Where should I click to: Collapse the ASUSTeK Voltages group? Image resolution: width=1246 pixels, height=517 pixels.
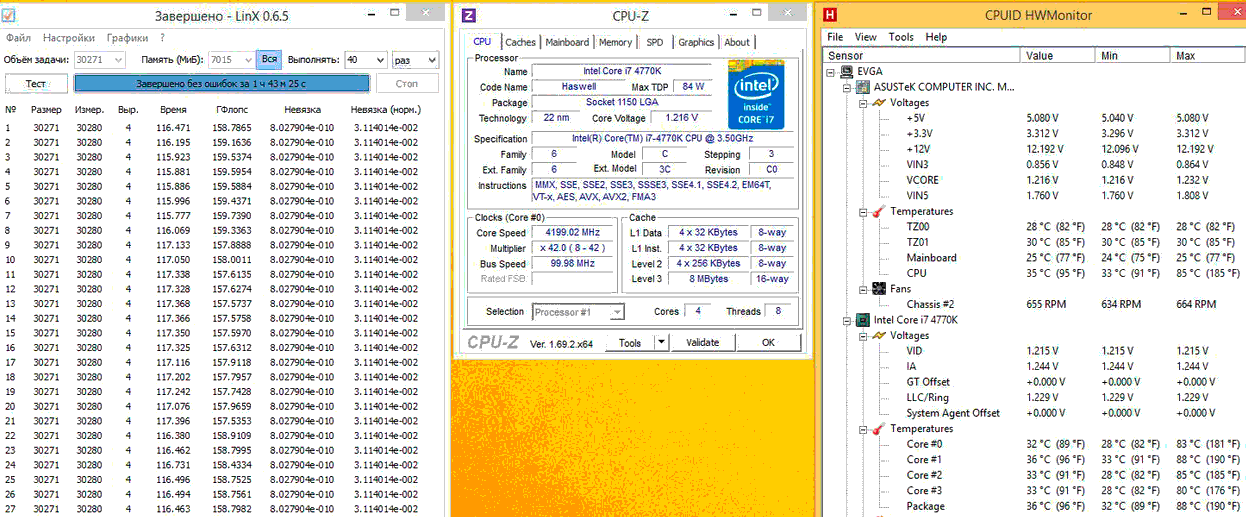pyautogui.click(x=863, y=103)
